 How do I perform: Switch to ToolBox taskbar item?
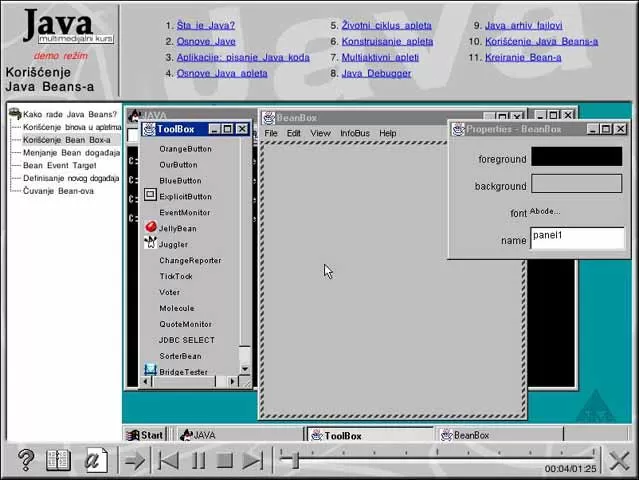click(370, 436)
